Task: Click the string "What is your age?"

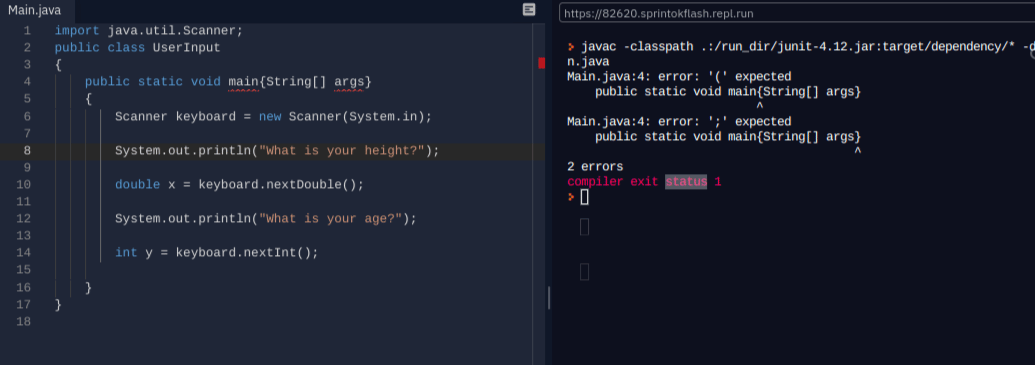Action: tap(331, 219)
